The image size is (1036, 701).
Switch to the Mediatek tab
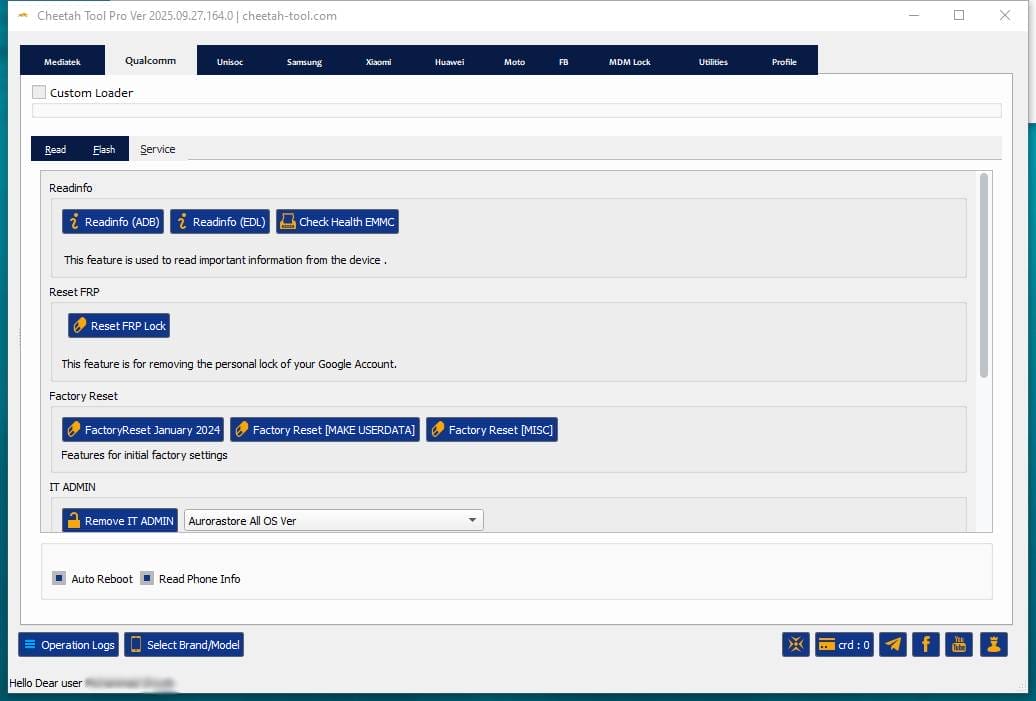coord(62,62)
